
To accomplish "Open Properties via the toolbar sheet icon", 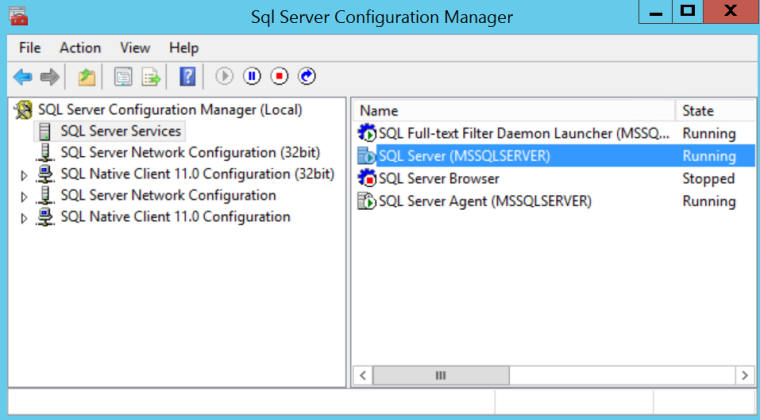I will [x=123, y=77].
